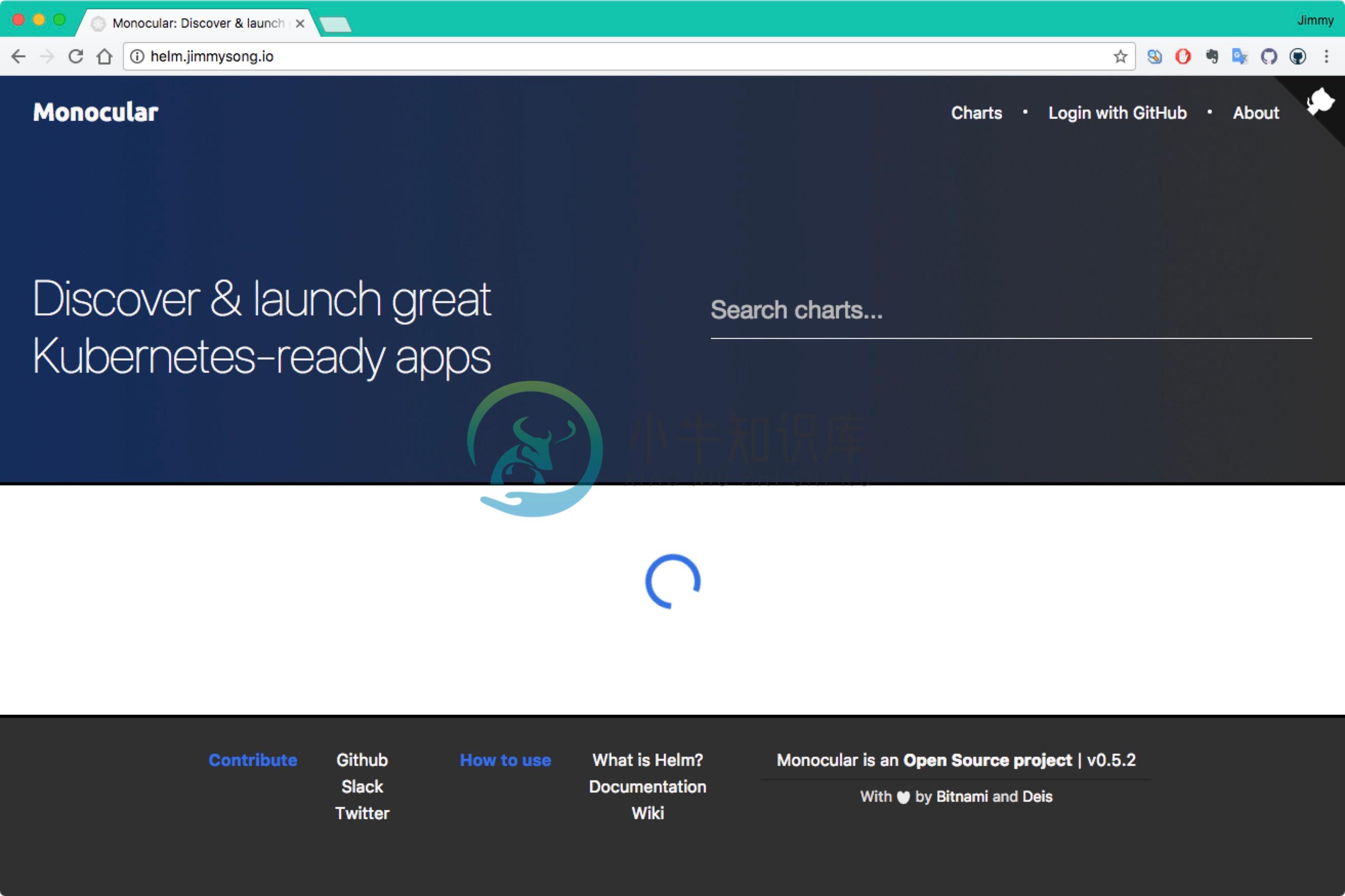1345x896 pixels.
Task: Click the GitHub login icon in navbar
Action: 1321,100
